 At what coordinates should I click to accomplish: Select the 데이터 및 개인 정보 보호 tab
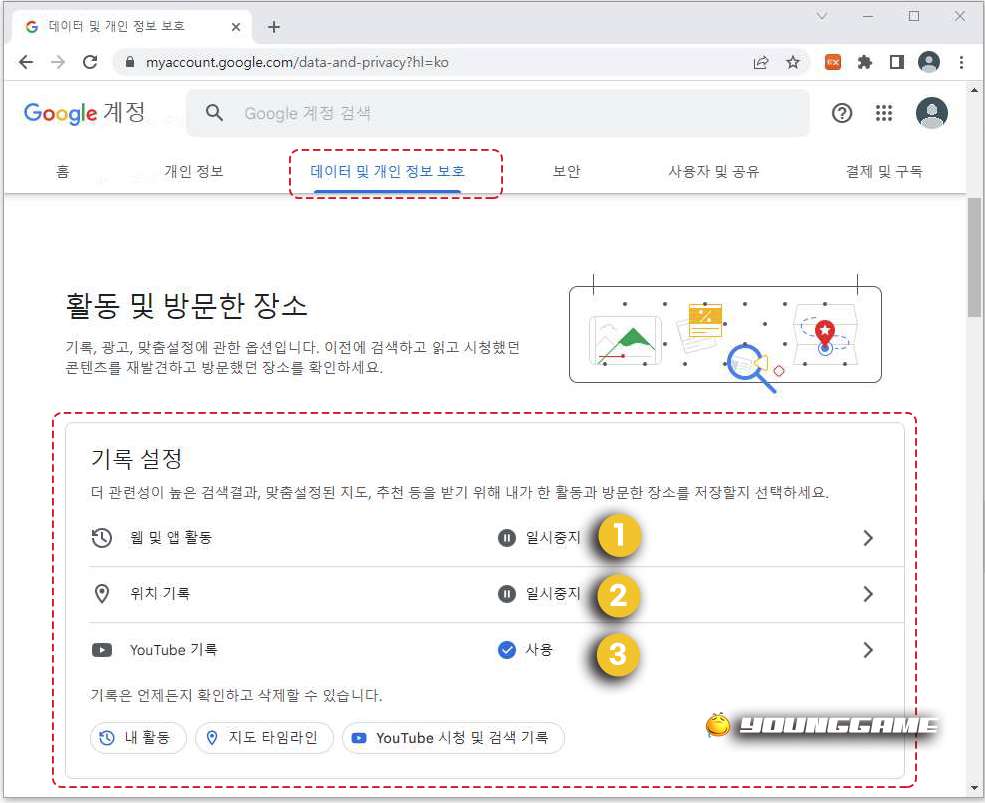pyautogui.click(x=388, y=172)
